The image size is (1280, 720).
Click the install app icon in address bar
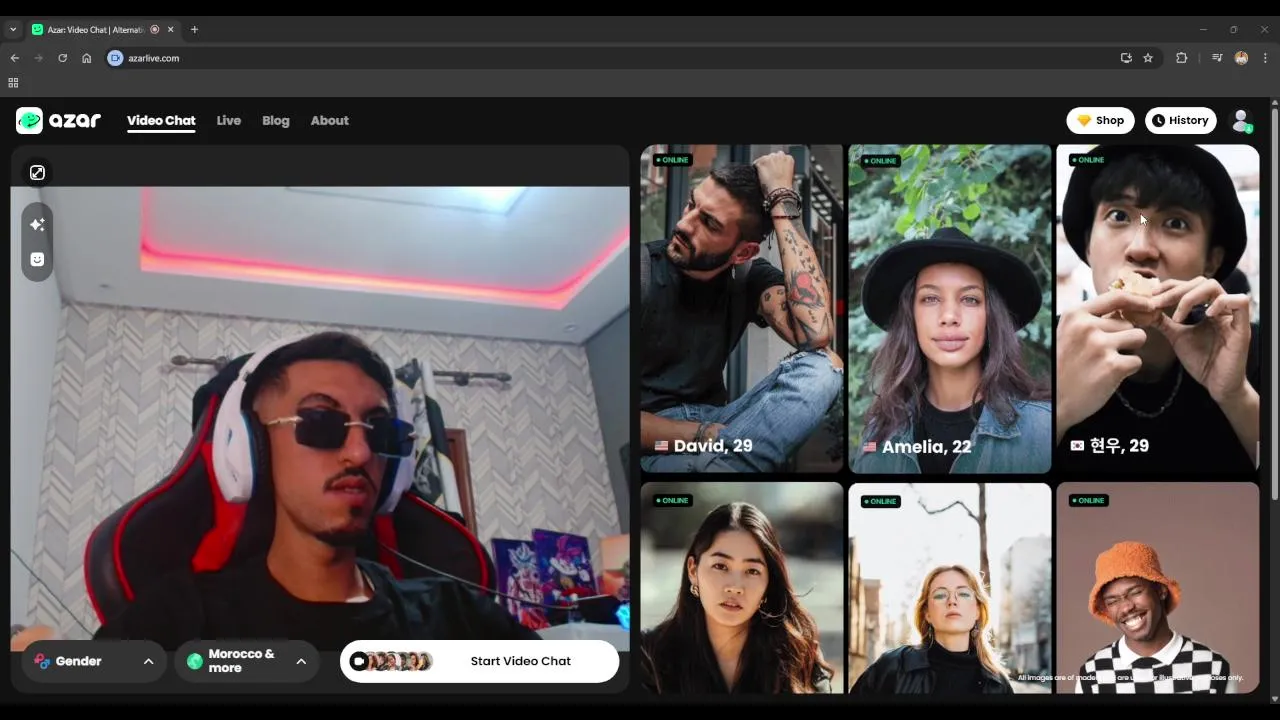click(1126, 58)
